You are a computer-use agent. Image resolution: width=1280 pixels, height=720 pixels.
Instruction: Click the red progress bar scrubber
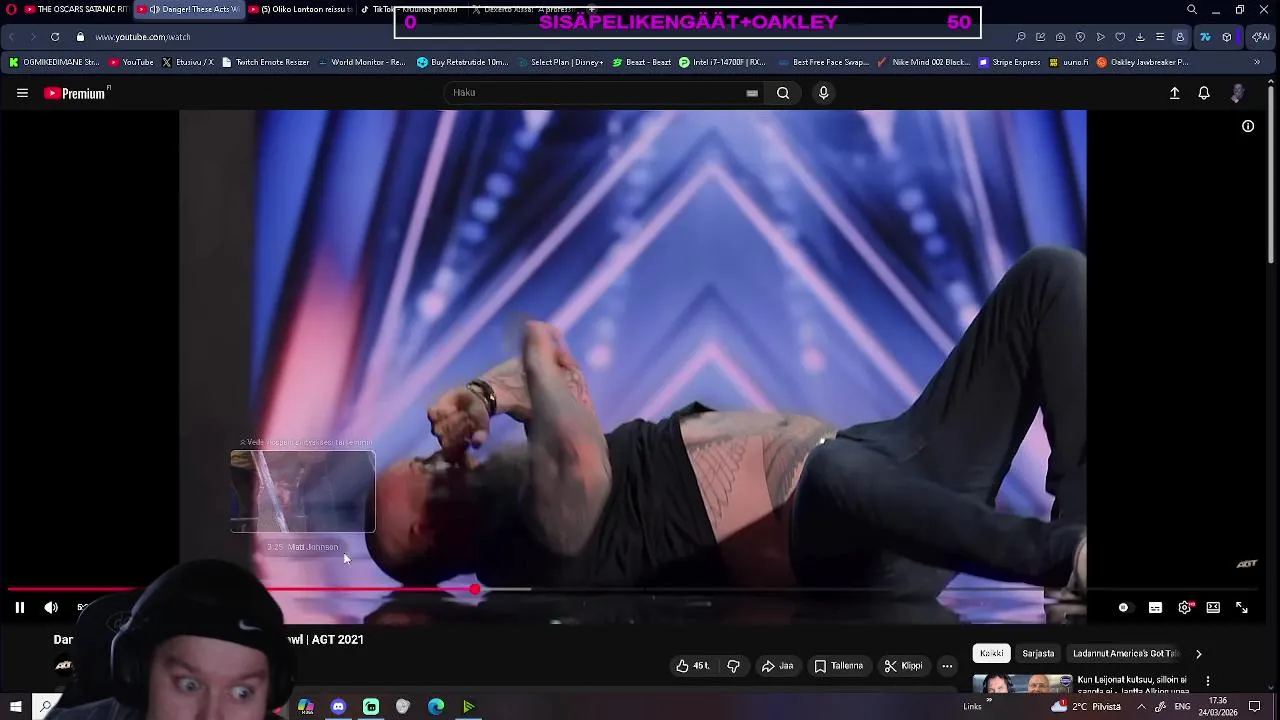[x=474, y=590]
